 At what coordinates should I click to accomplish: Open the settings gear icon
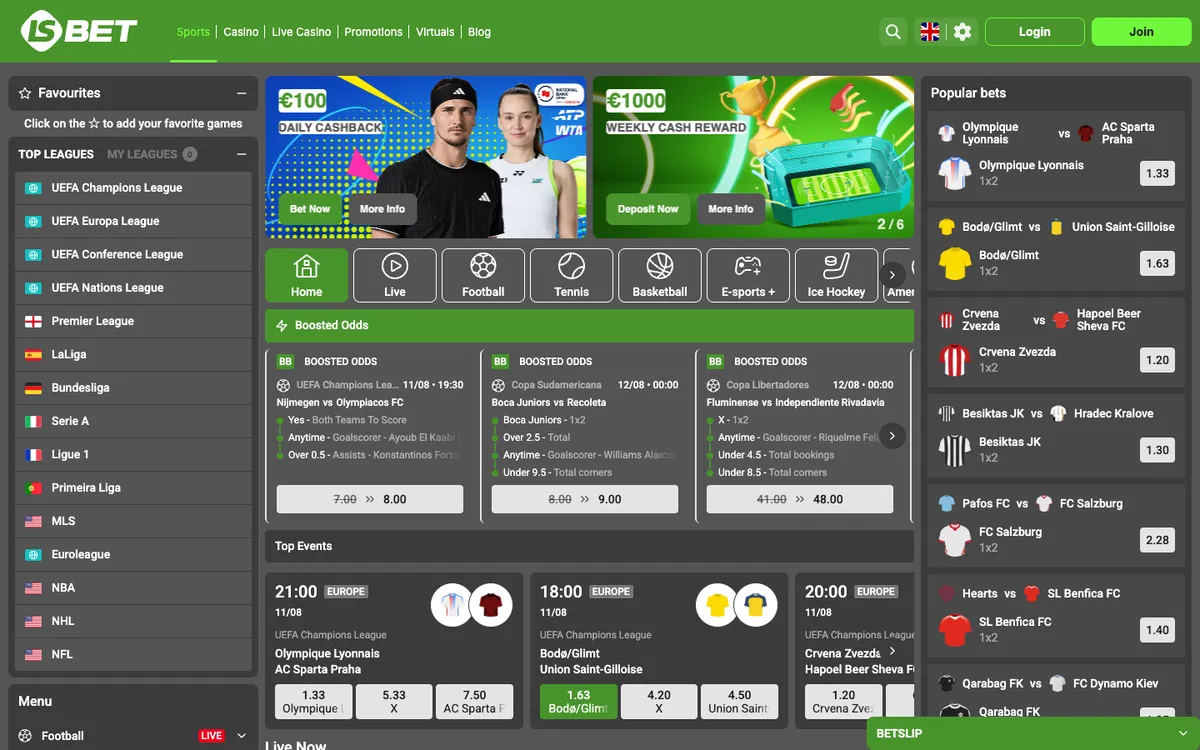[962, 32]
